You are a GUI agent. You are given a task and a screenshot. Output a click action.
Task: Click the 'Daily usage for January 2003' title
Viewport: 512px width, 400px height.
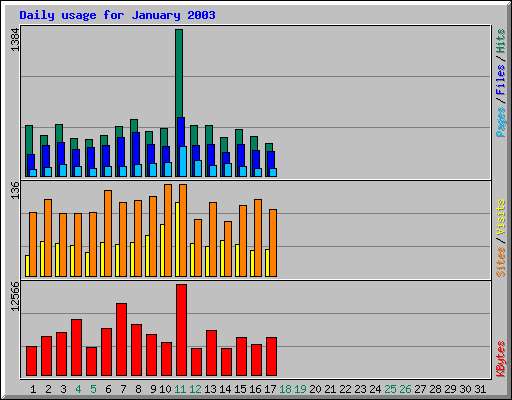tap(117, 15)
